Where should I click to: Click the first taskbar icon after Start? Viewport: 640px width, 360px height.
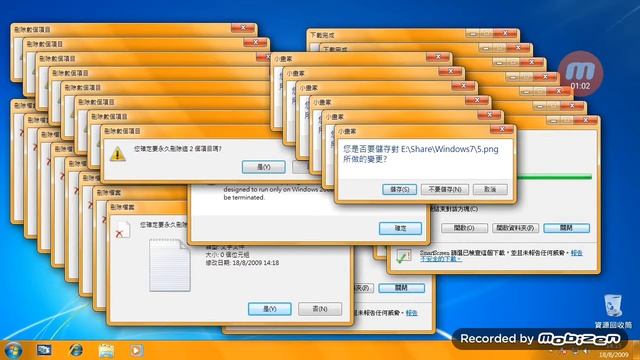(44, 350)
